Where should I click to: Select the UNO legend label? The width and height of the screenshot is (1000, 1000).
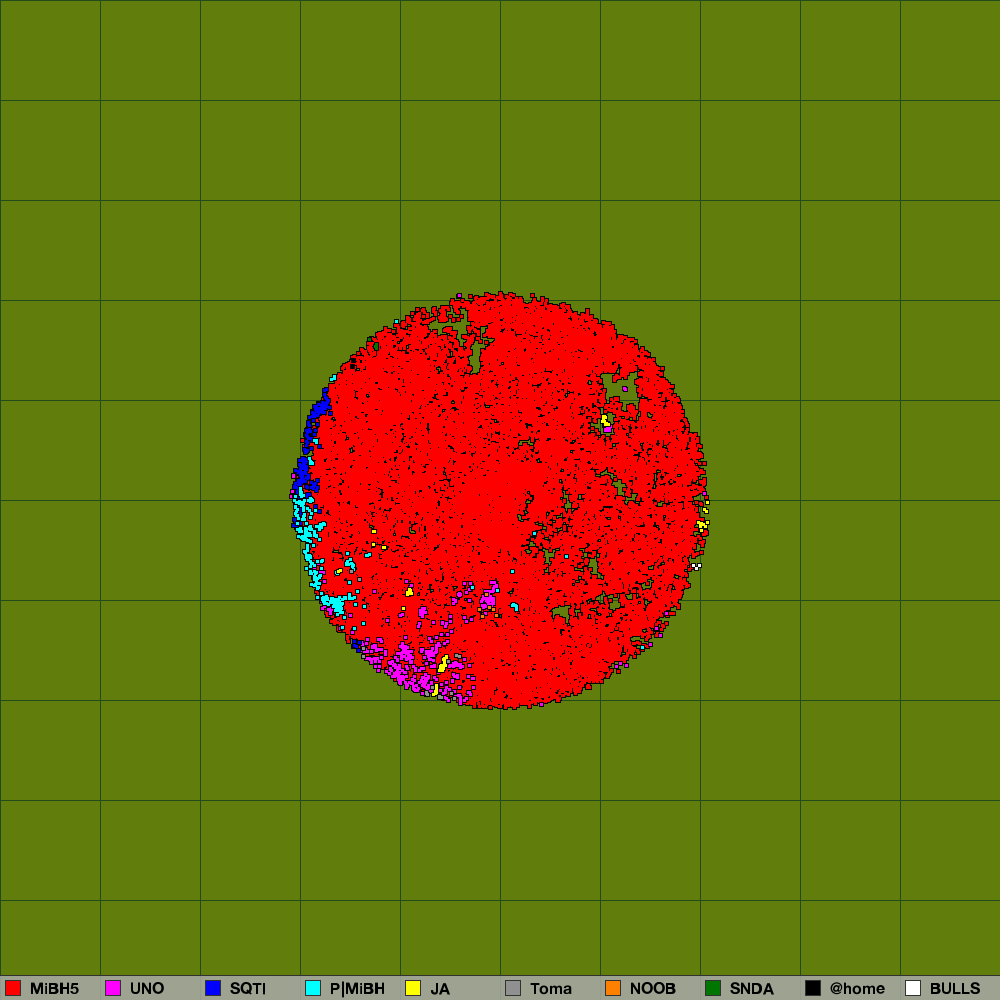147,989
